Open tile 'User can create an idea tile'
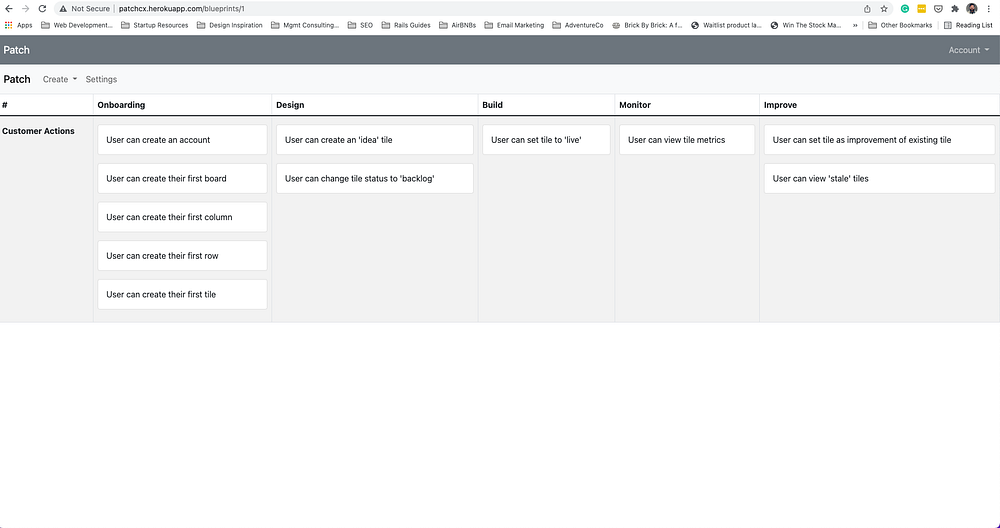Viewport: 1000px width, 528px height. pyautogui.click(x=375, y=140)
